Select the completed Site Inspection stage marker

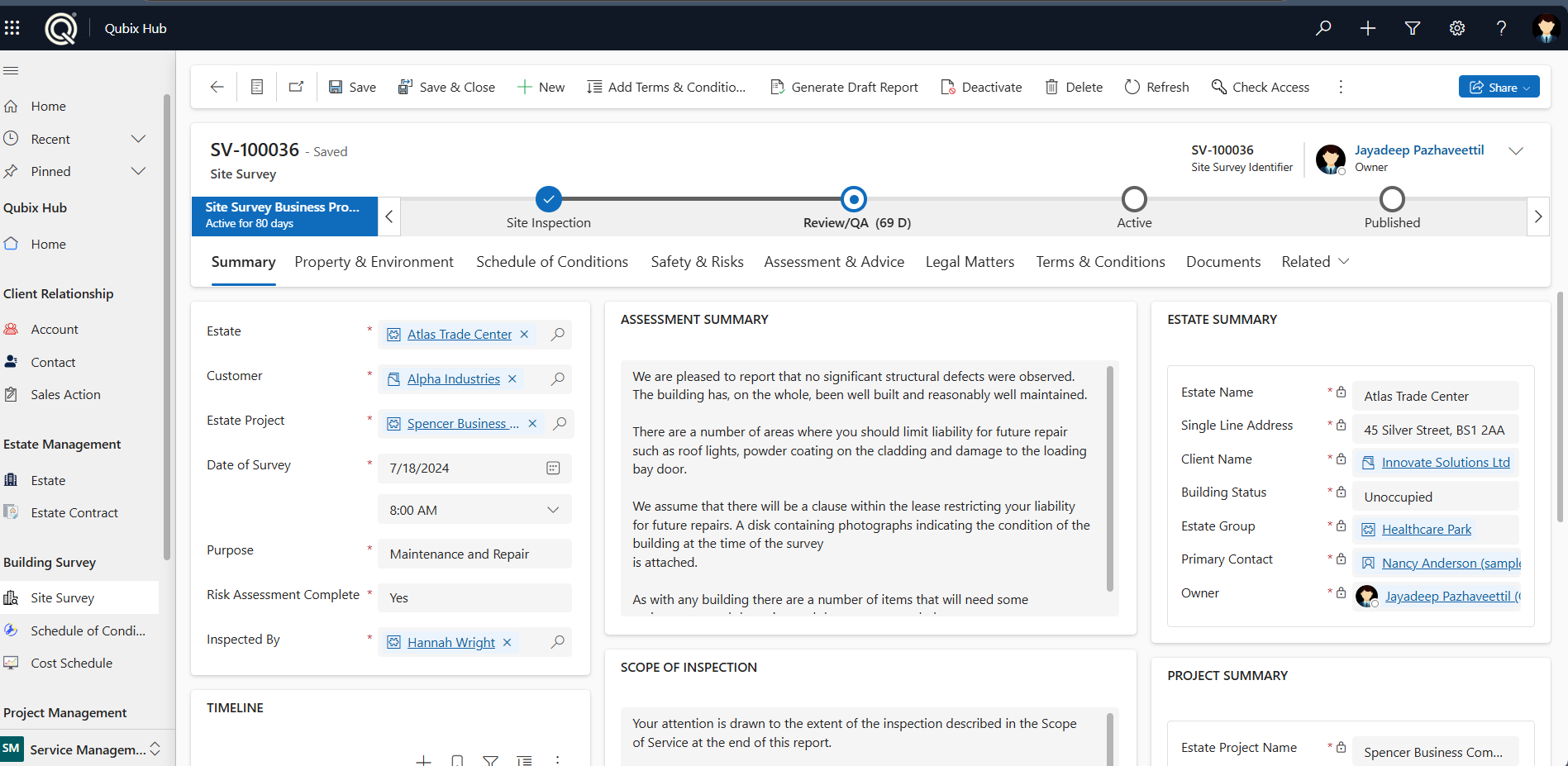pos(549,199)
